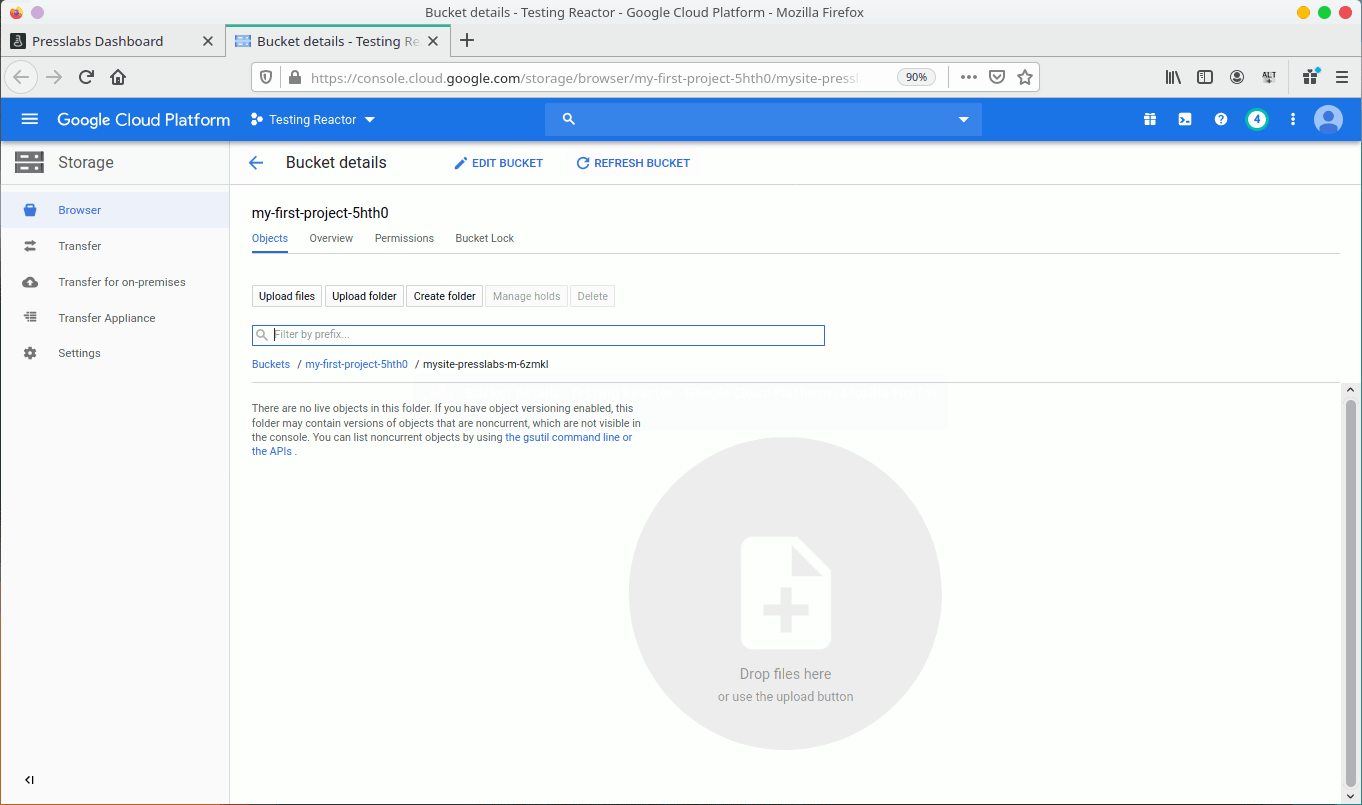Select Transfer for on-premises in sidebar
The image size is (1362, 805).
(115, 282)
